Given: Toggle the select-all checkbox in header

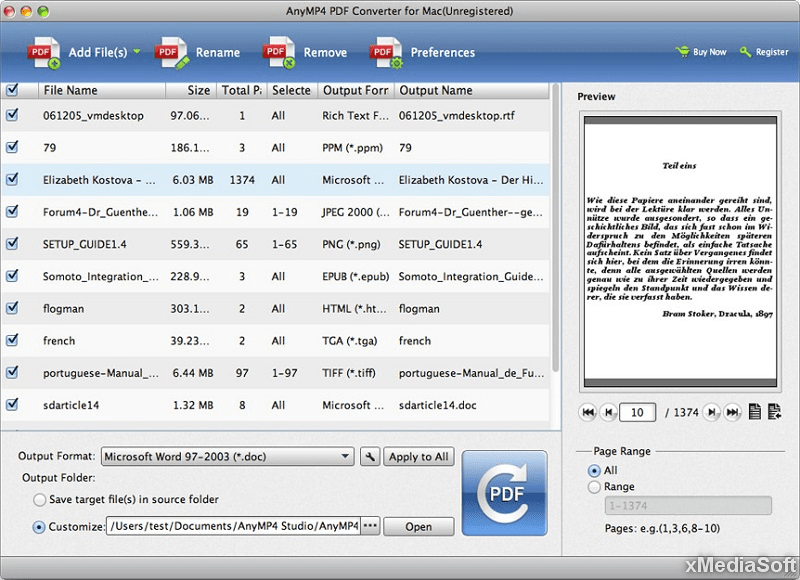Looking at the screenshot, I should click(x=12, y=90).
